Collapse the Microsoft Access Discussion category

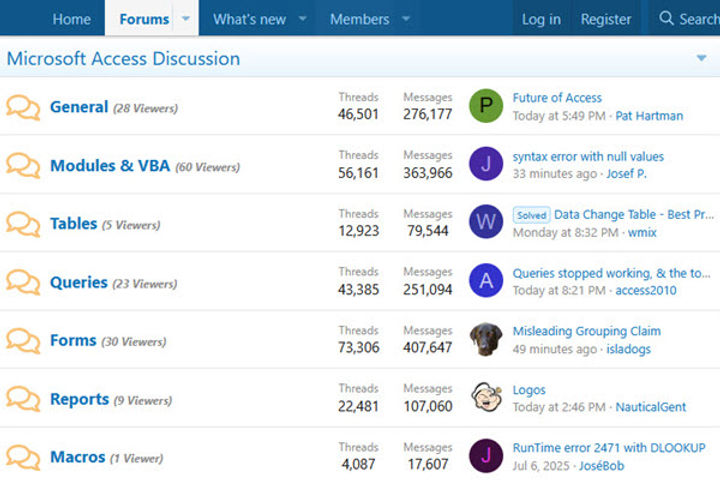[x=702, y=59]
